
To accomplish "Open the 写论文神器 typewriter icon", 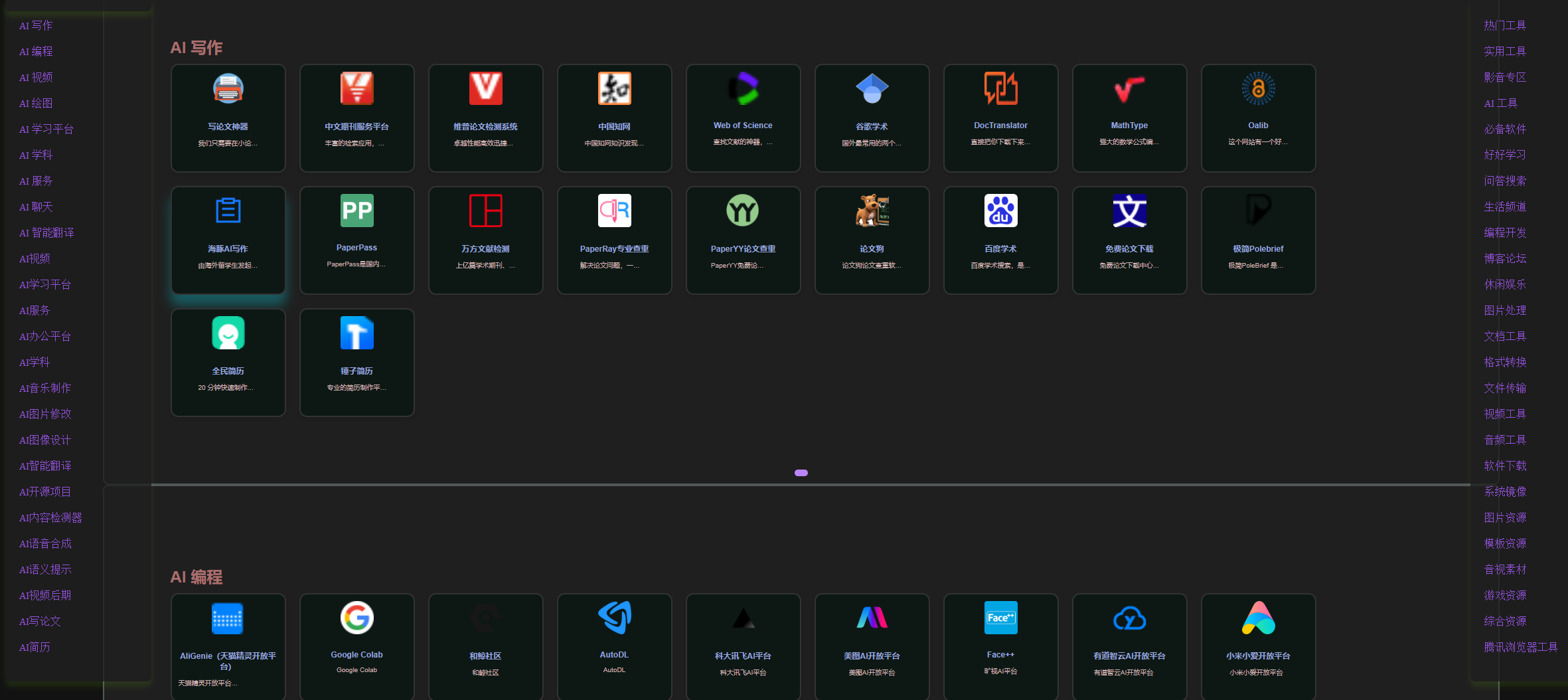I will point(228,88).
